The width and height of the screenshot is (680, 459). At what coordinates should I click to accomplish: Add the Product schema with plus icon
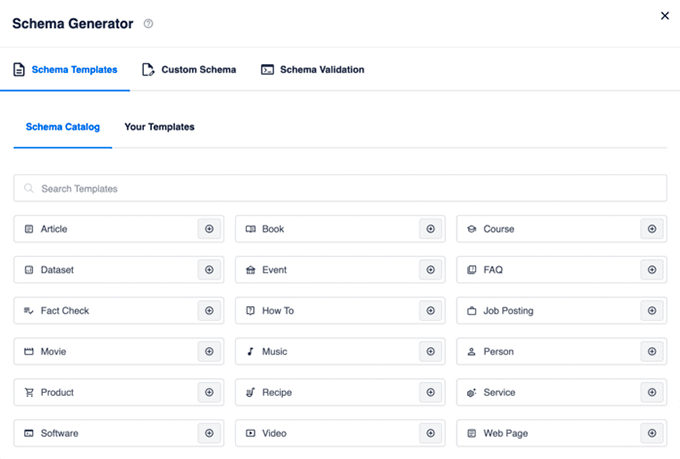pyautogui.click(x=209, y=393)
